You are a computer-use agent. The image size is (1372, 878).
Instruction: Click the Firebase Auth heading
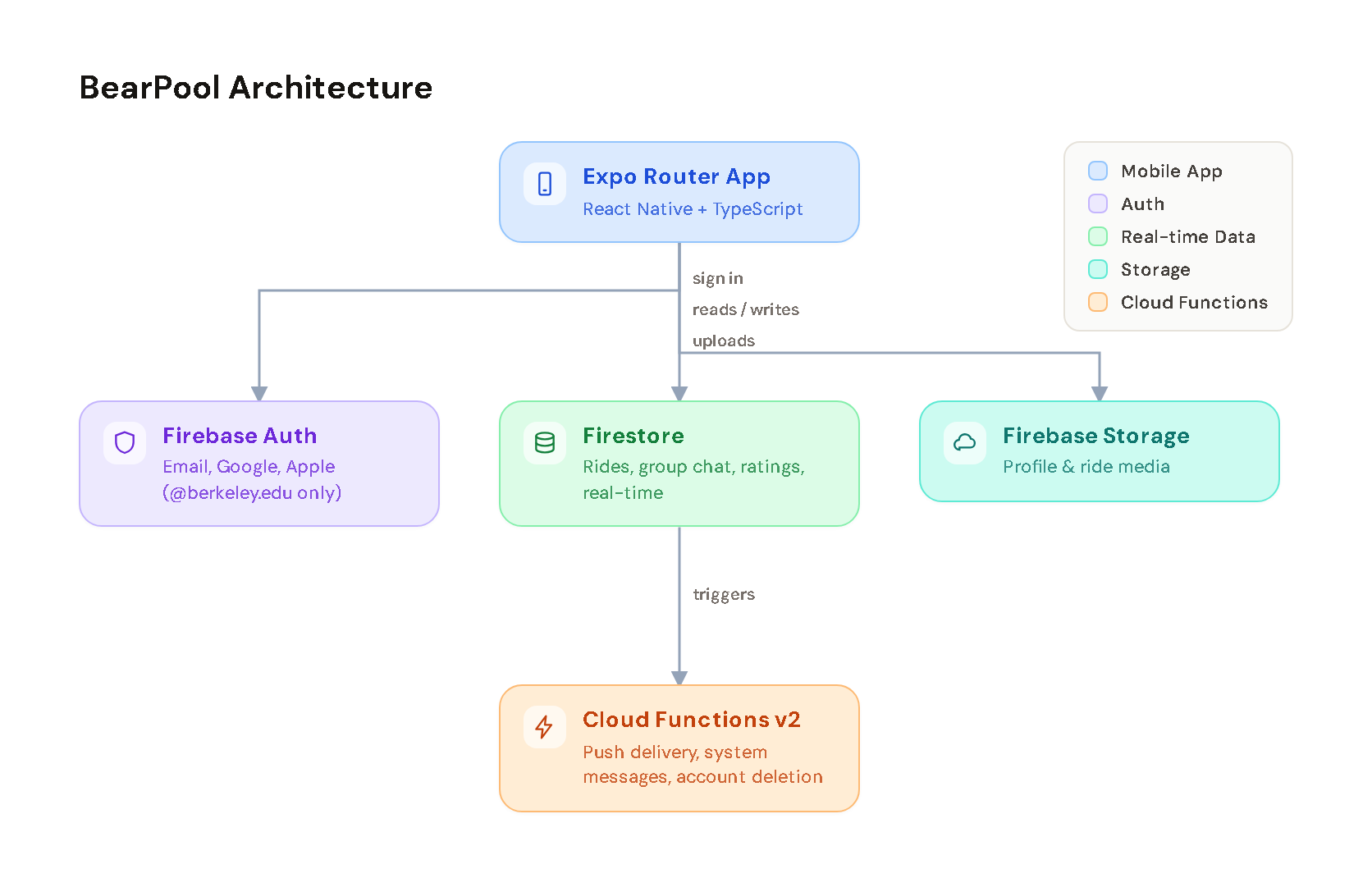point(240,436)
